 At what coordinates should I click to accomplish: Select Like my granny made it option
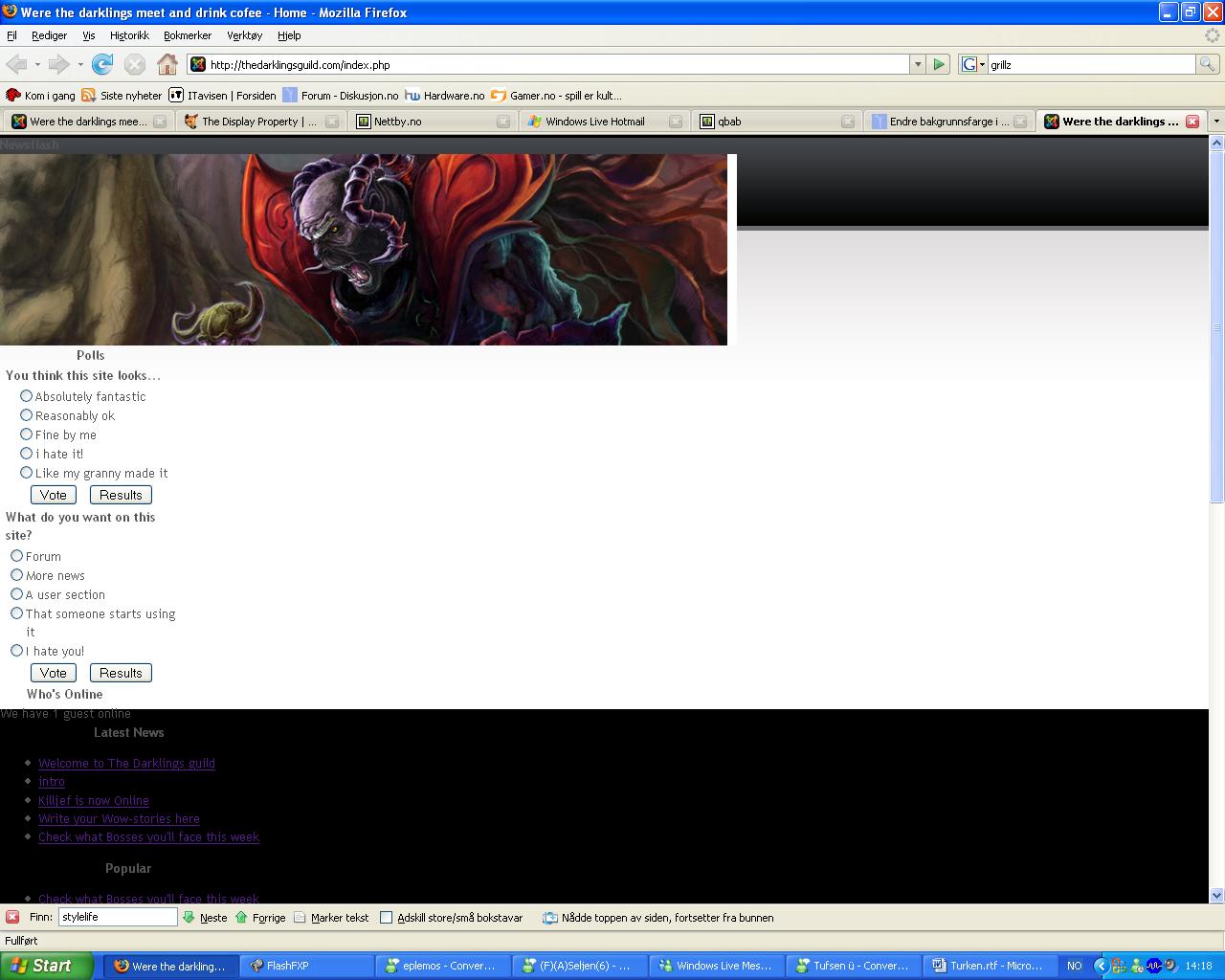point(27,473)
